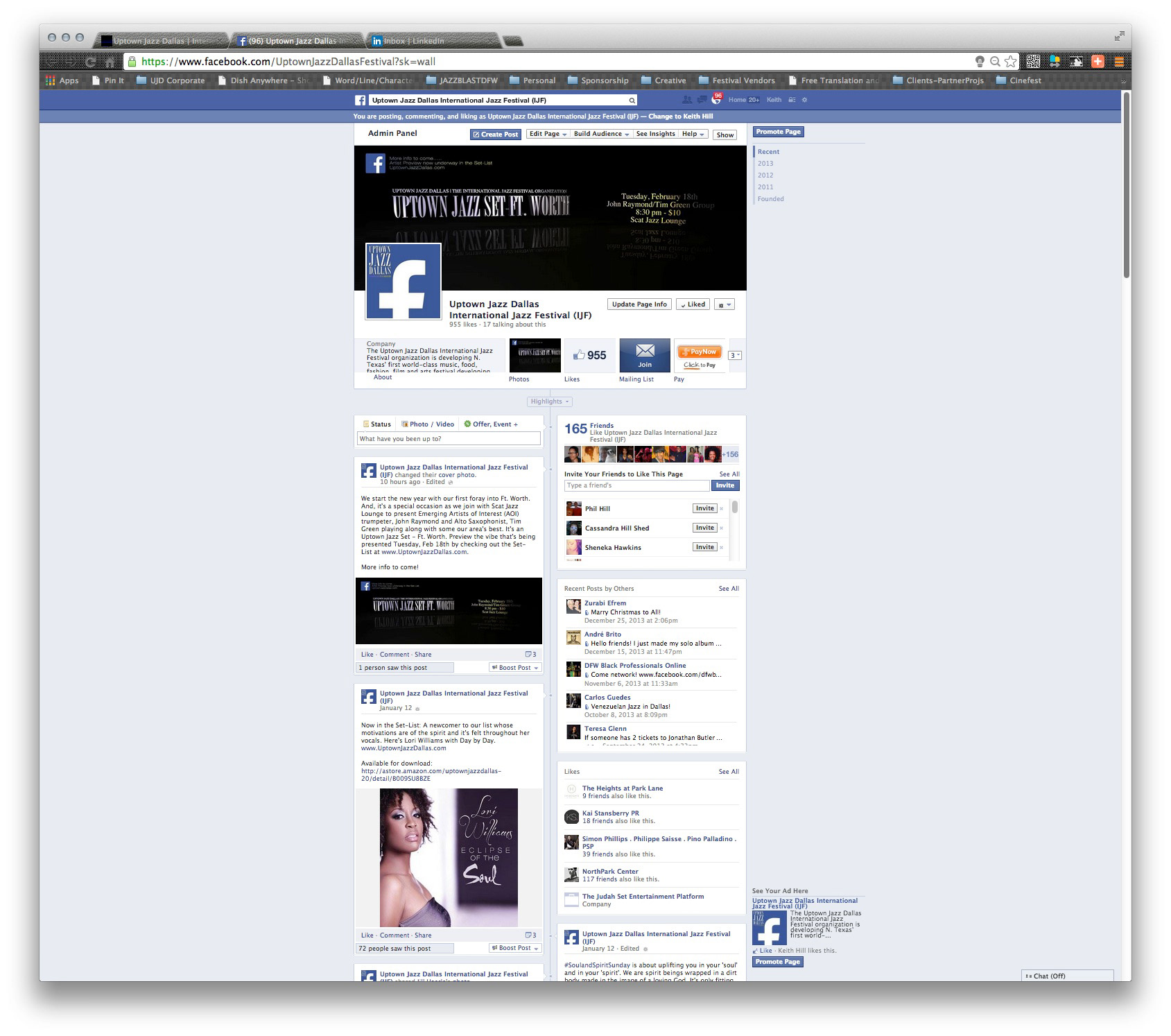Viewport: 1171px width, 1036px height.
Task: Open the privacy shortcuts icon
Action: (792, 100)
